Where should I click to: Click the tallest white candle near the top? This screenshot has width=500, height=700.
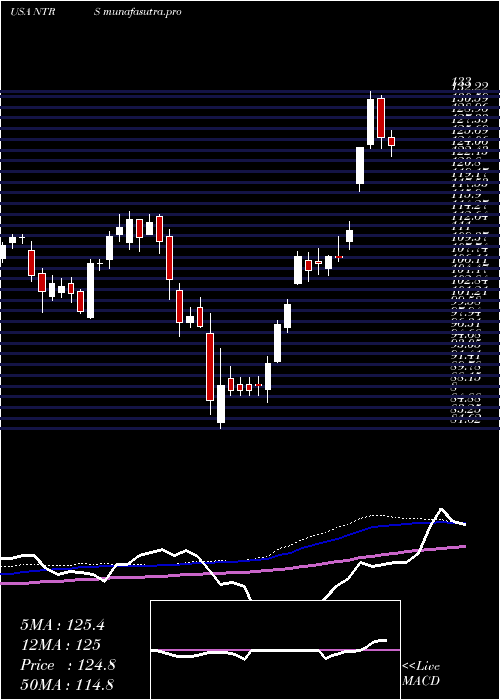point(371,122)
